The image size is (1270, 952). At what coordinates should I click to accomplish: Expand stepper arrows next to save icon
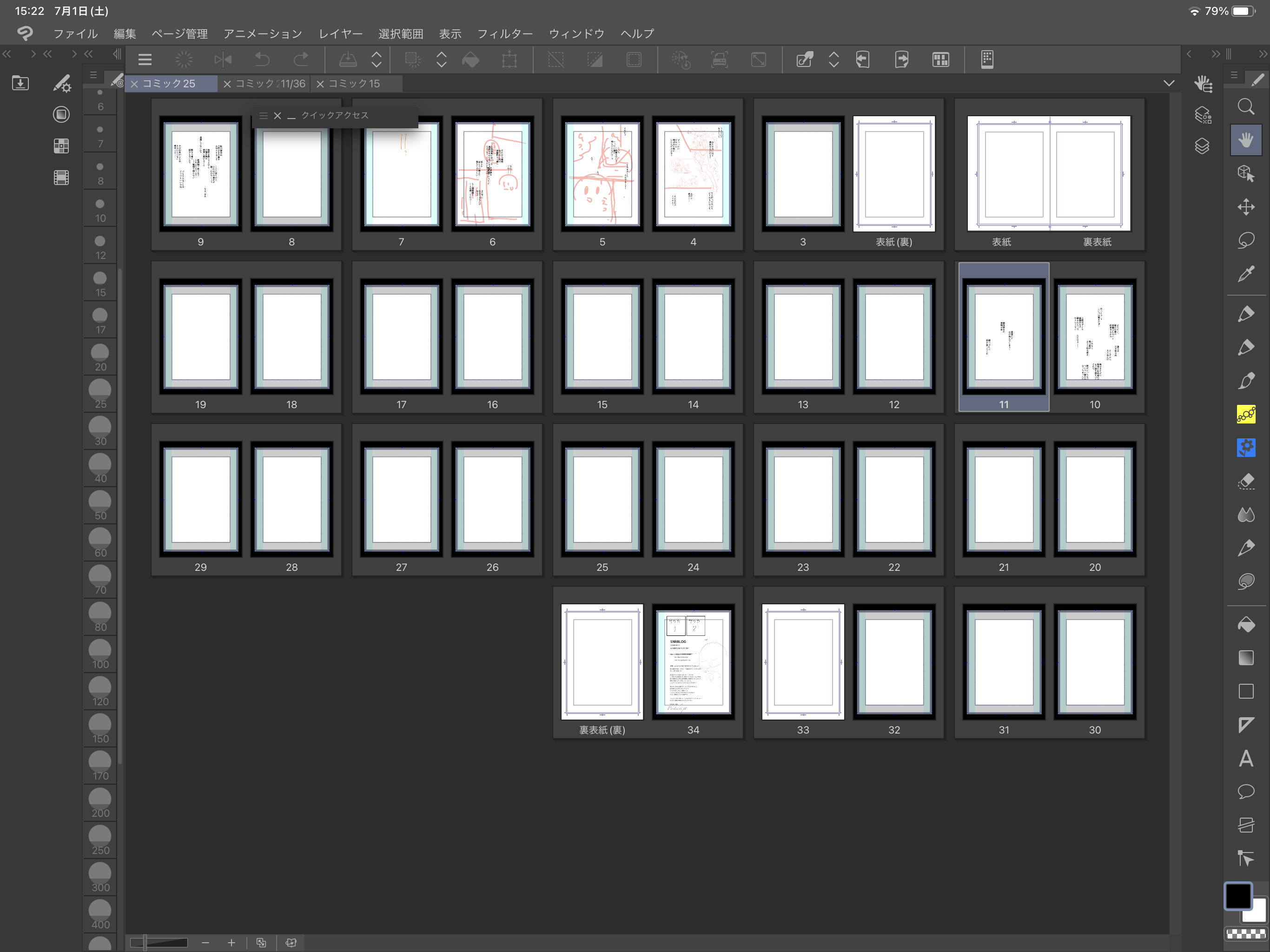pyautogui.click(x=377, y=59)
